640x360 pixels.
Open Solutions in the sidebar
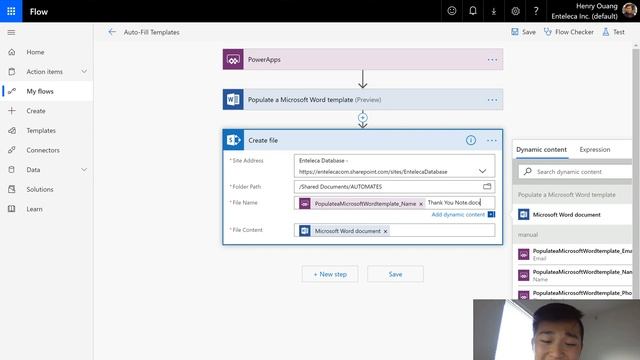(47, 189)
